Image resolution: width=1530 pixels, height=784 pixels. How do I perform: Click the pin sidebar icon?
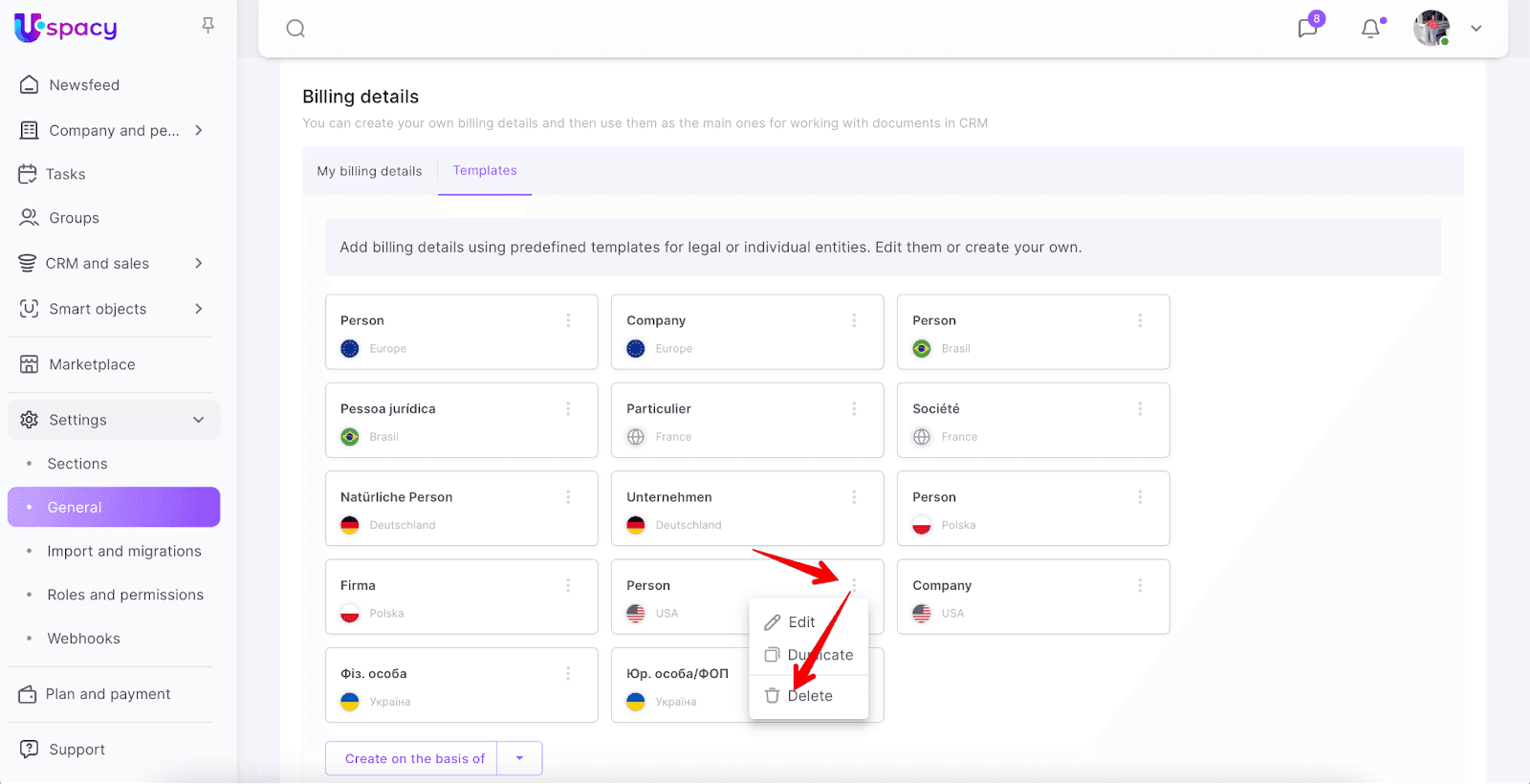tap(208, 26)
